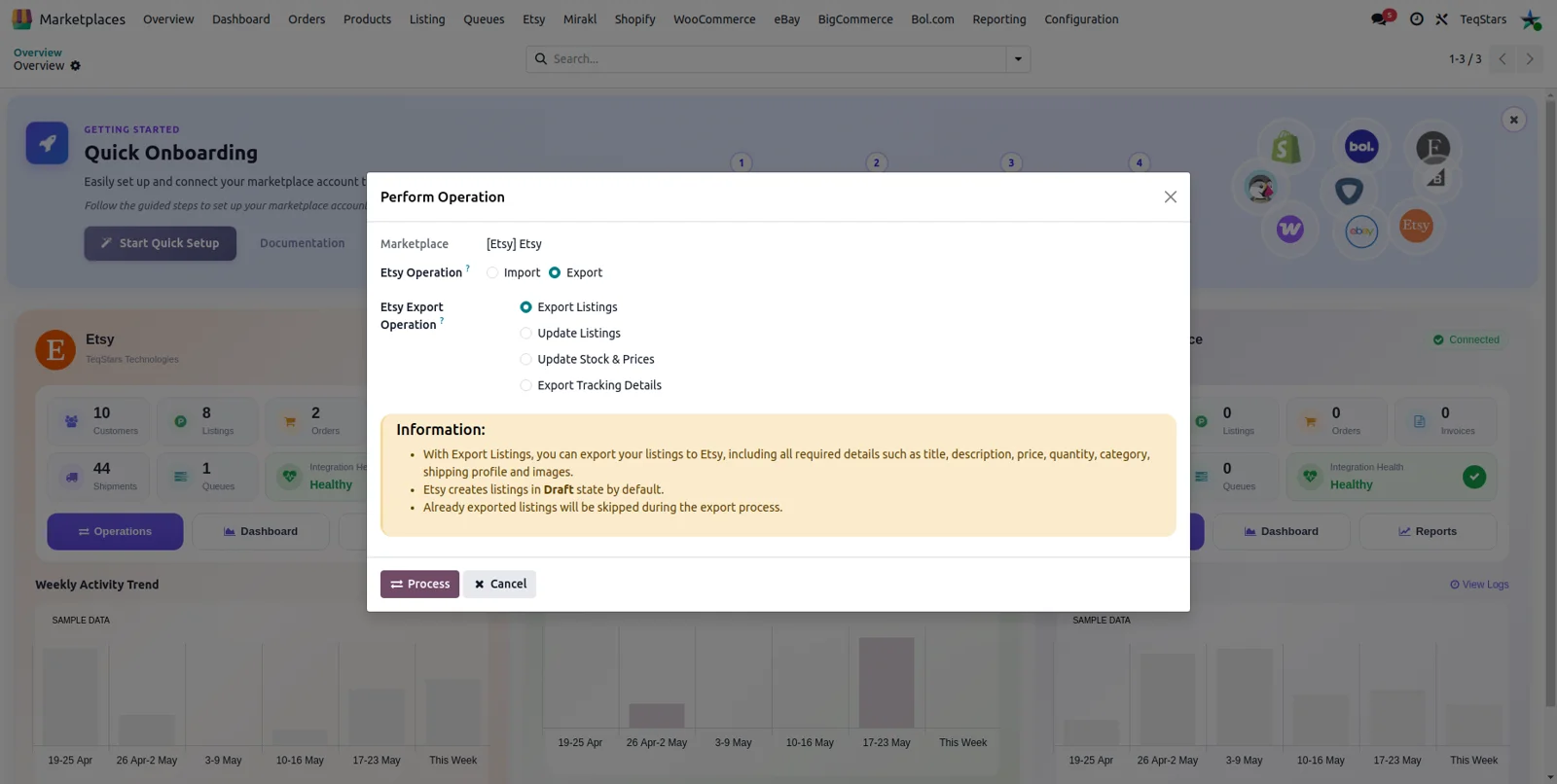1557x784 pixels.
Task: Open the WooCommerce menu in navbar
Action: pos(714,19)
